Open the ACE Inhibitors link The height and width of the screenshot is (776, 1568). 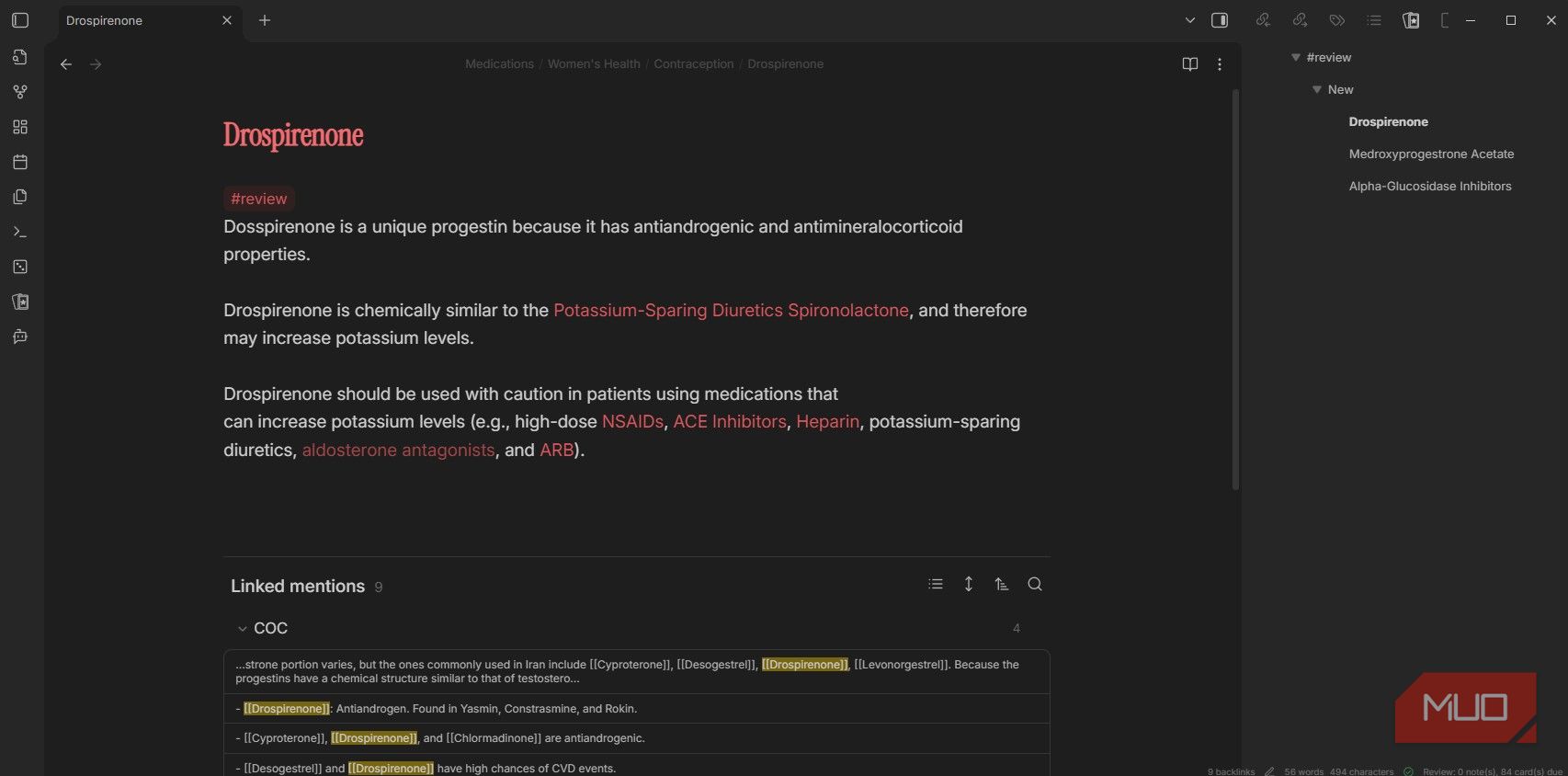tap(730, 422)
